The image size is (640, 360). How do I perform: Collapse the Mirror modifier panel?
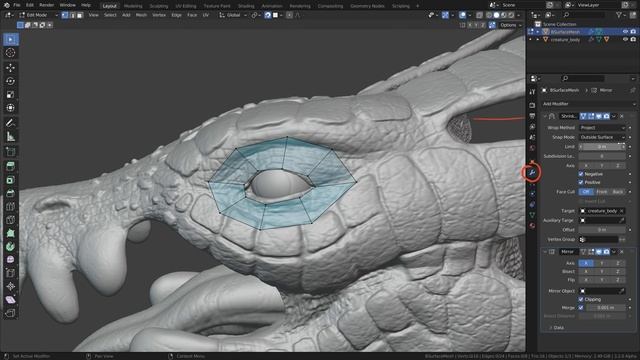click(544, 252)
